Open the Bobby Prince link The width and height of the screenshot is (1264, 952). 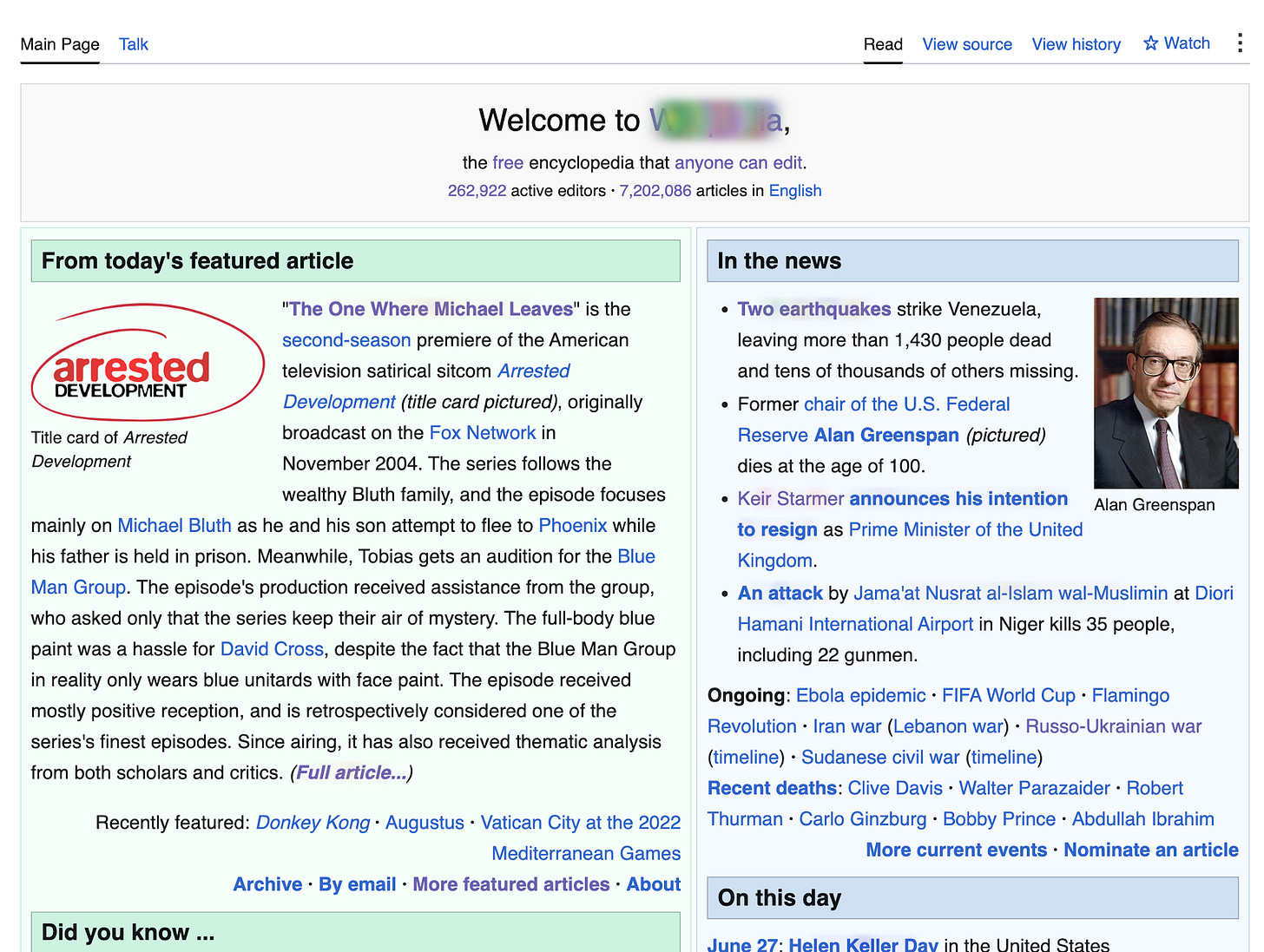tap(999, 819)
